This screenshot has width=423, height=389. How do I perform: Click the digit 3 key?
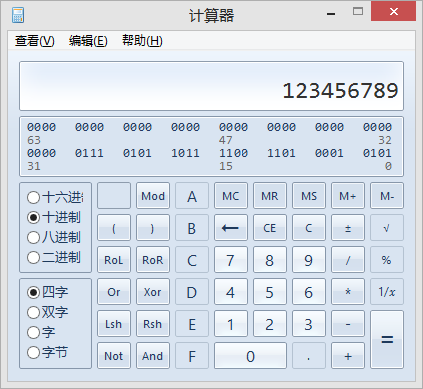(309, 324)
